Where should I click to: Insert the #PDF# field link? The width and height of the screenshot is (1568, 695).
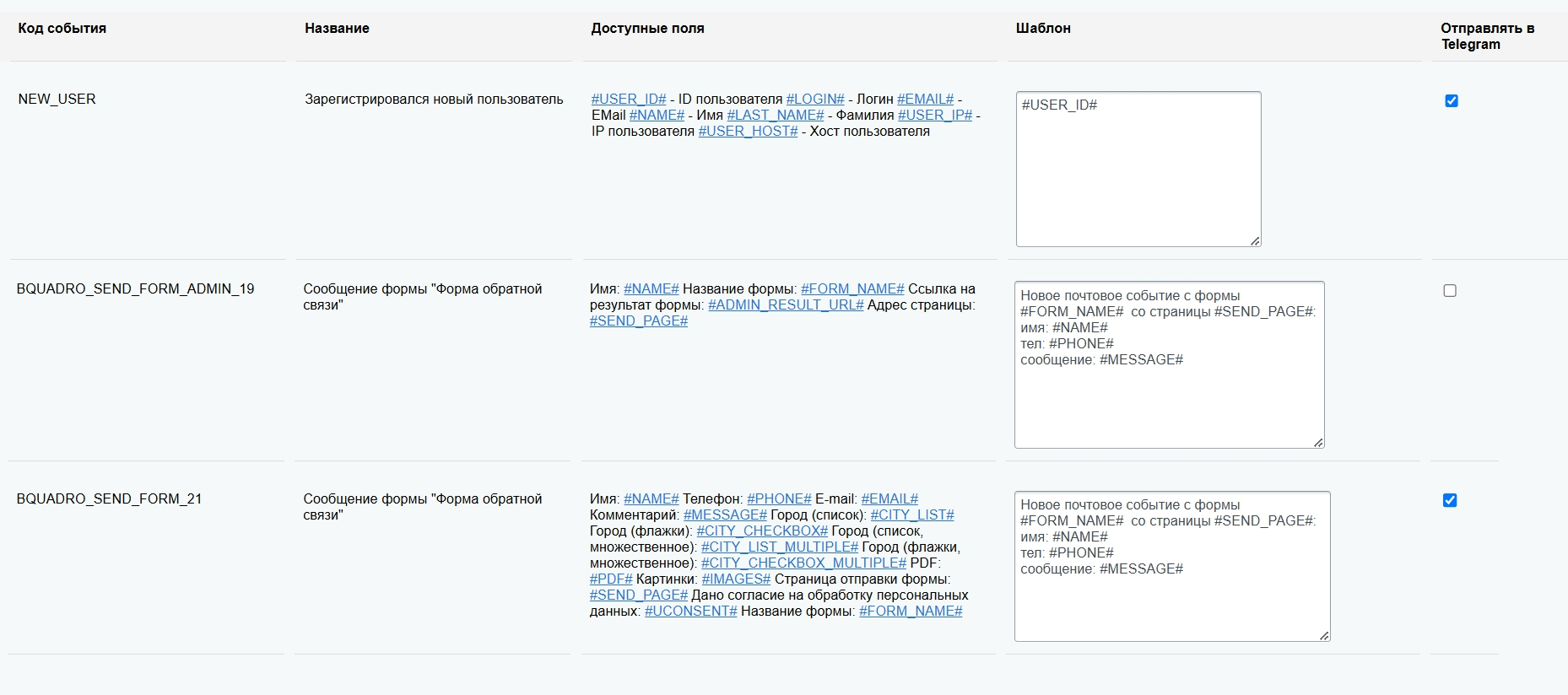[610, 579]
